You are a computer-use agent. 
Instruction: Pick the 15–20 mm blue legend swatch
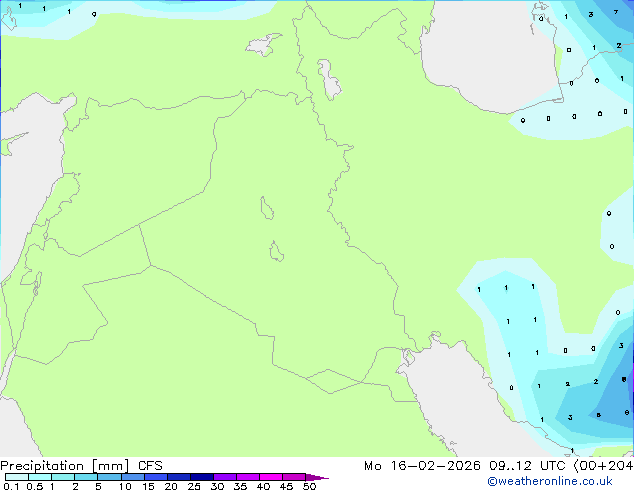point(155,477)
